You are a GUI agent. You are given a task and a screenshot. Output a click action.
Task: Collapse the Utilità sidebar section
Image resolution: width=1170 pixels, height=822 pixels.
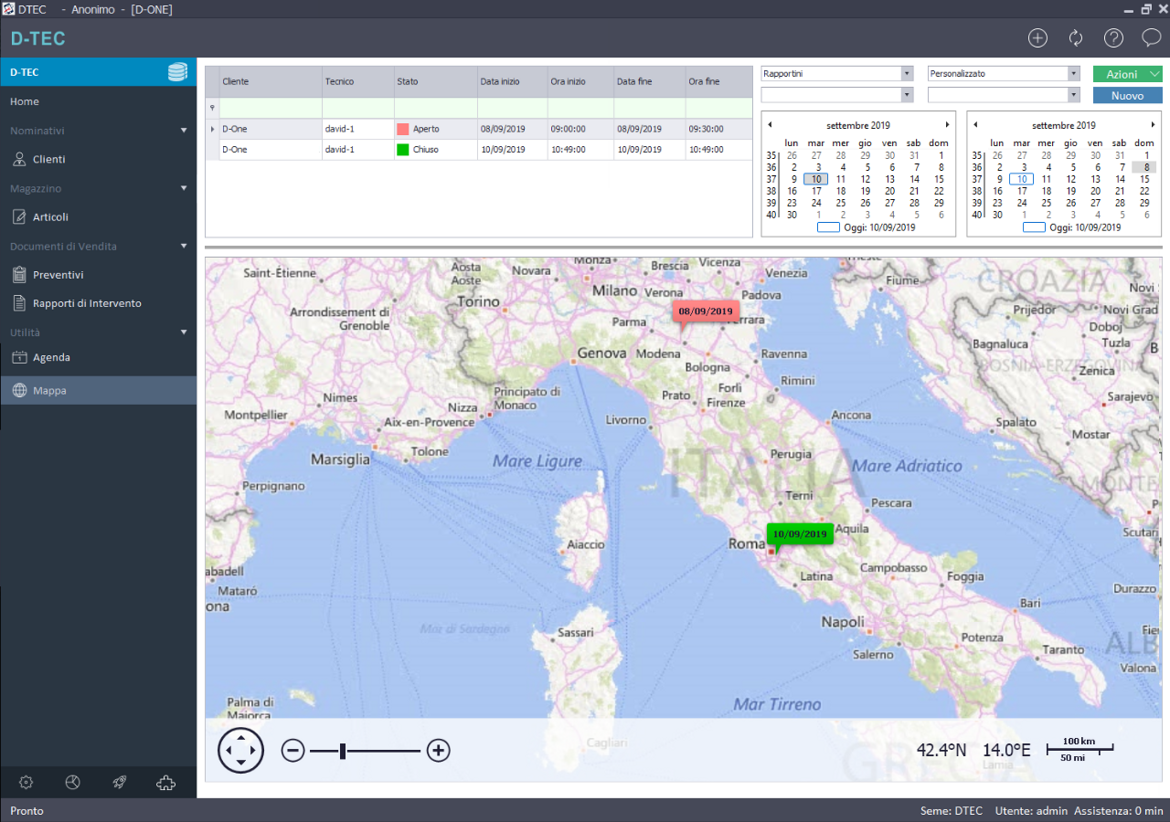click(x=183, y=332)
